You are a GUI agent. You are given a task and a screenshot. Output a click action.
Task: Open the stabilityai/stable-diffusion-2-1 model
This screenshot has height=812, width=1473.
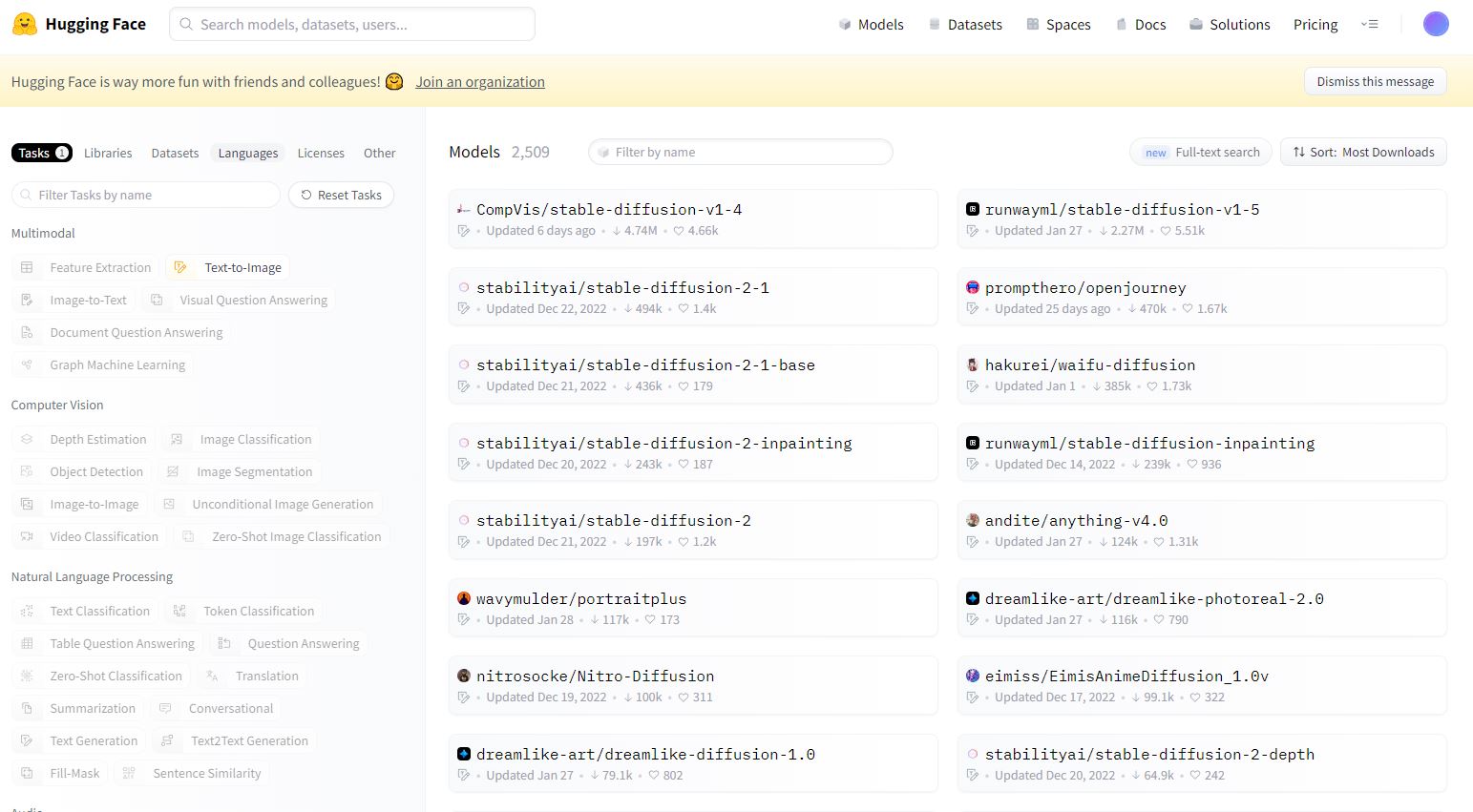click(693, 297)
